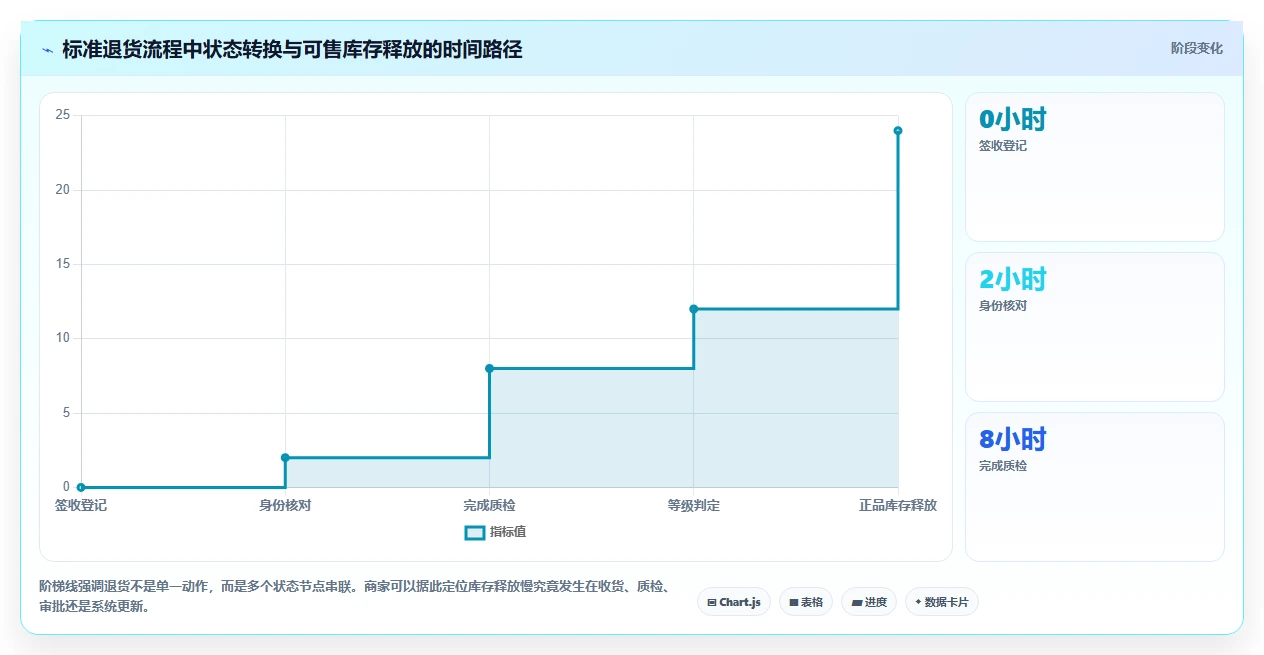Click the 表格 tag chip
This screenshot has height=655, width=1264.
pos(806,602)
